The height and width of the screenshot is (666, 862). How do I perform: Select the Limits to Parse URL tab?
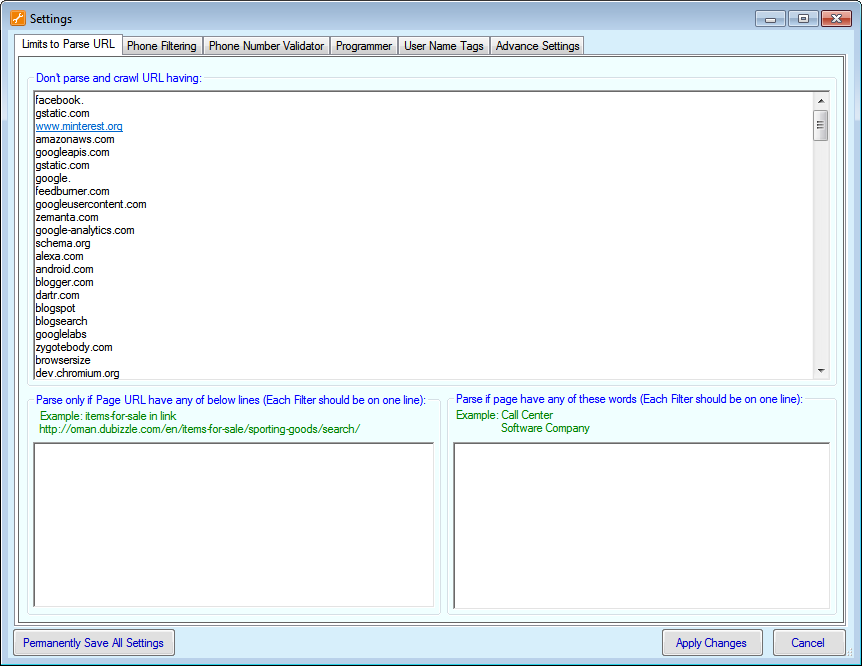(x=68, y=45)
